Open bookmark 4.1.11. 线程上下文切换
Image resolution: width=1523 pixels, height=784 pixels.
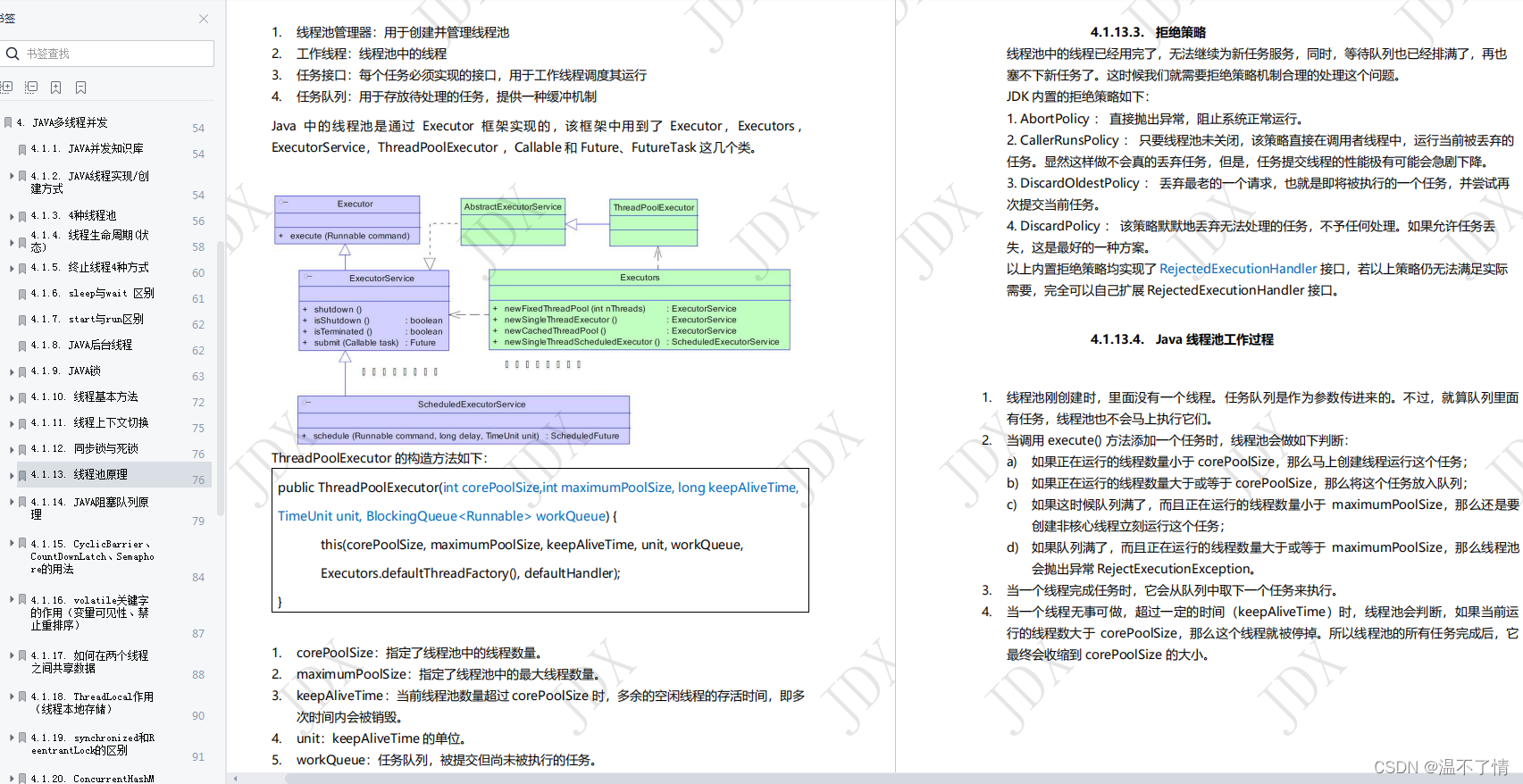89,422
